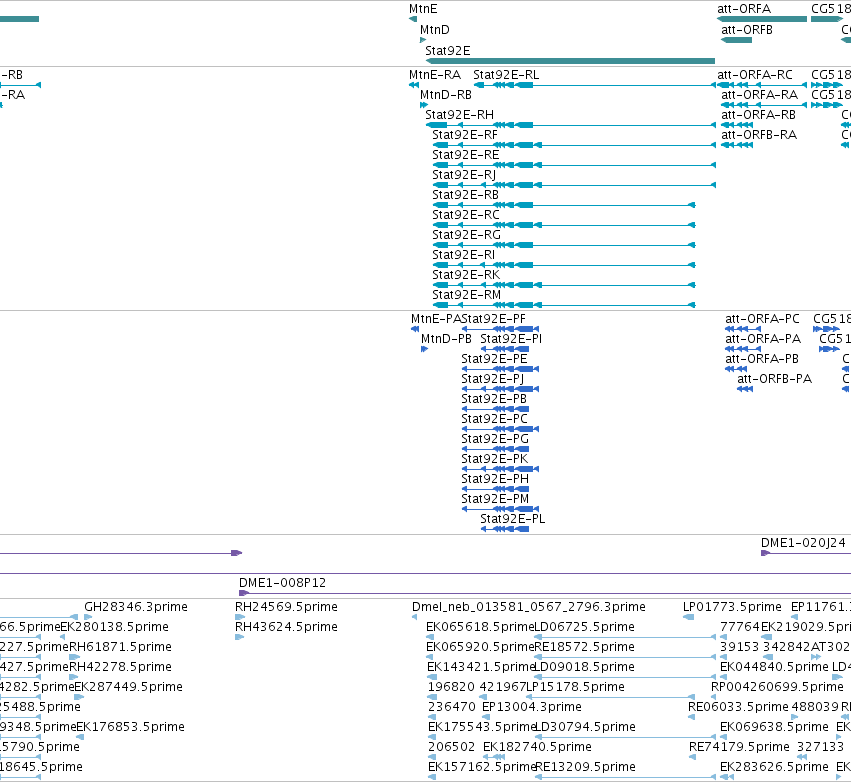Select the att-ORFA-RC transcript
Screen dimensions: 851x782
pyautogui.click(x=762, y=85)
